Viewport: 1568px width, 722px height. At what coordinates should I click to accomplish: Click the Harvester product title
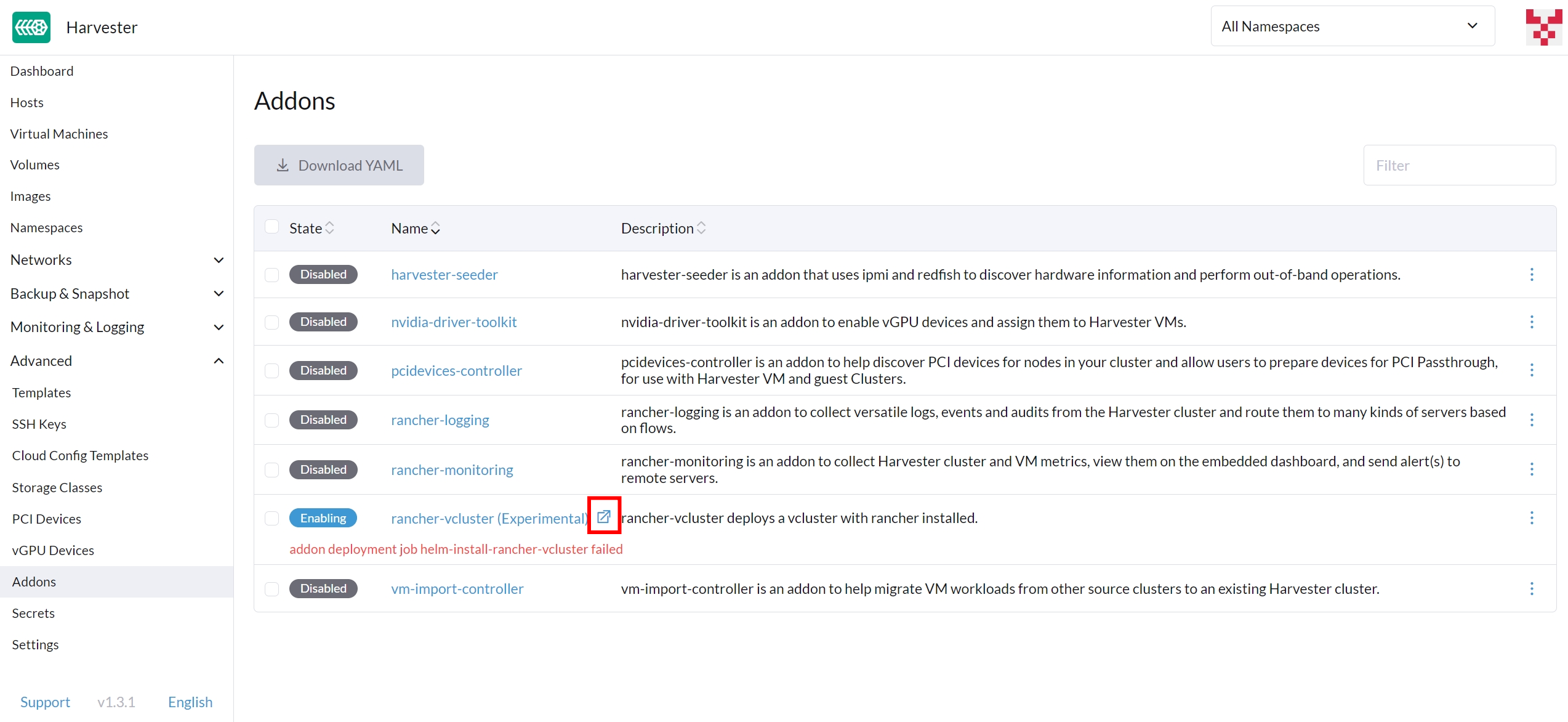(102, 28)
